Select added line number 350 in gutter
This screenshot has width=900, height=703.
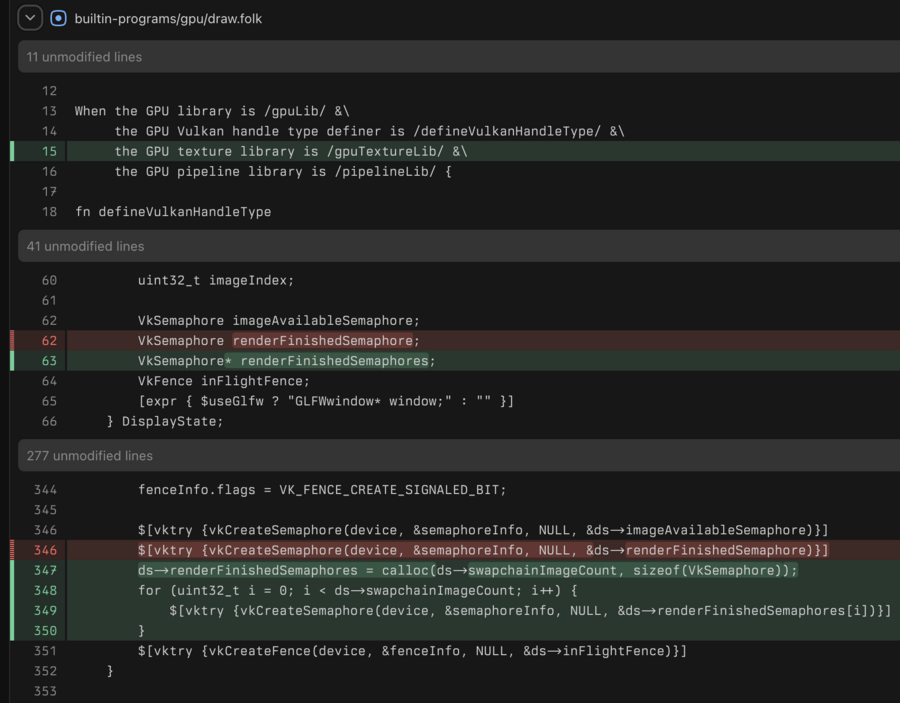45,630
